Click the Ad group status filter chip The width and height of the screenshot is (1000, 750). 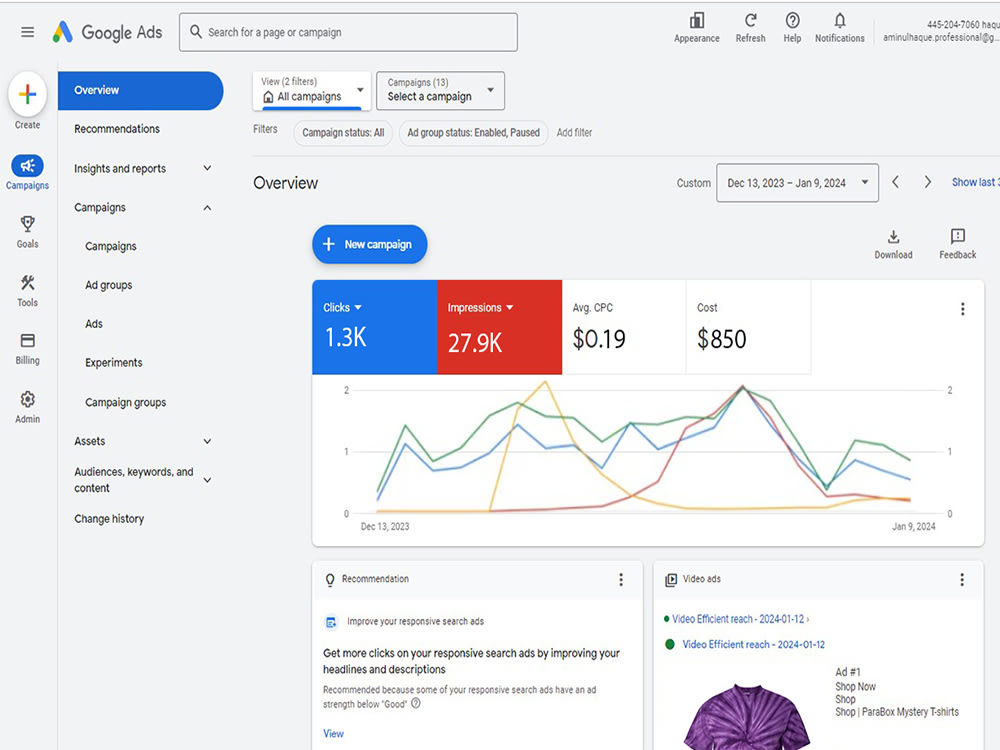[x=473, y=133]
